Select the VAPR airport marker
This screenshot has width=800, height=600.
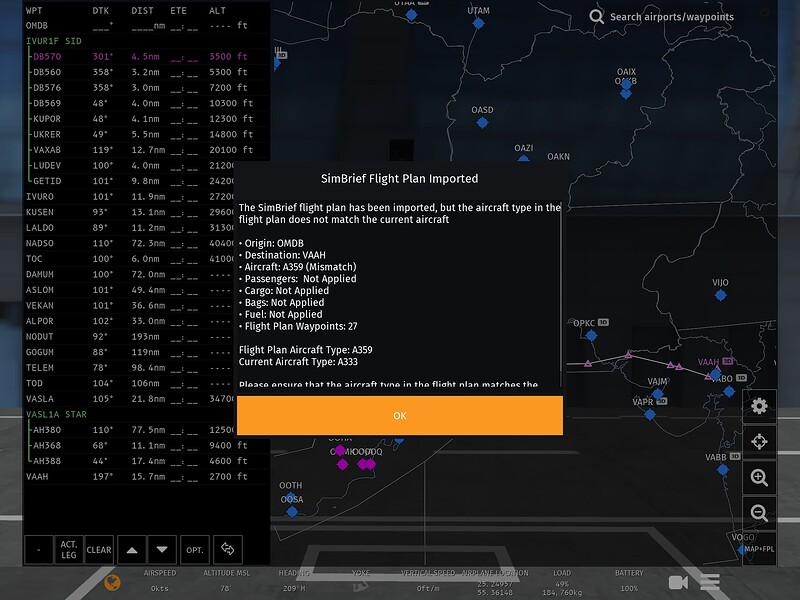649,414
